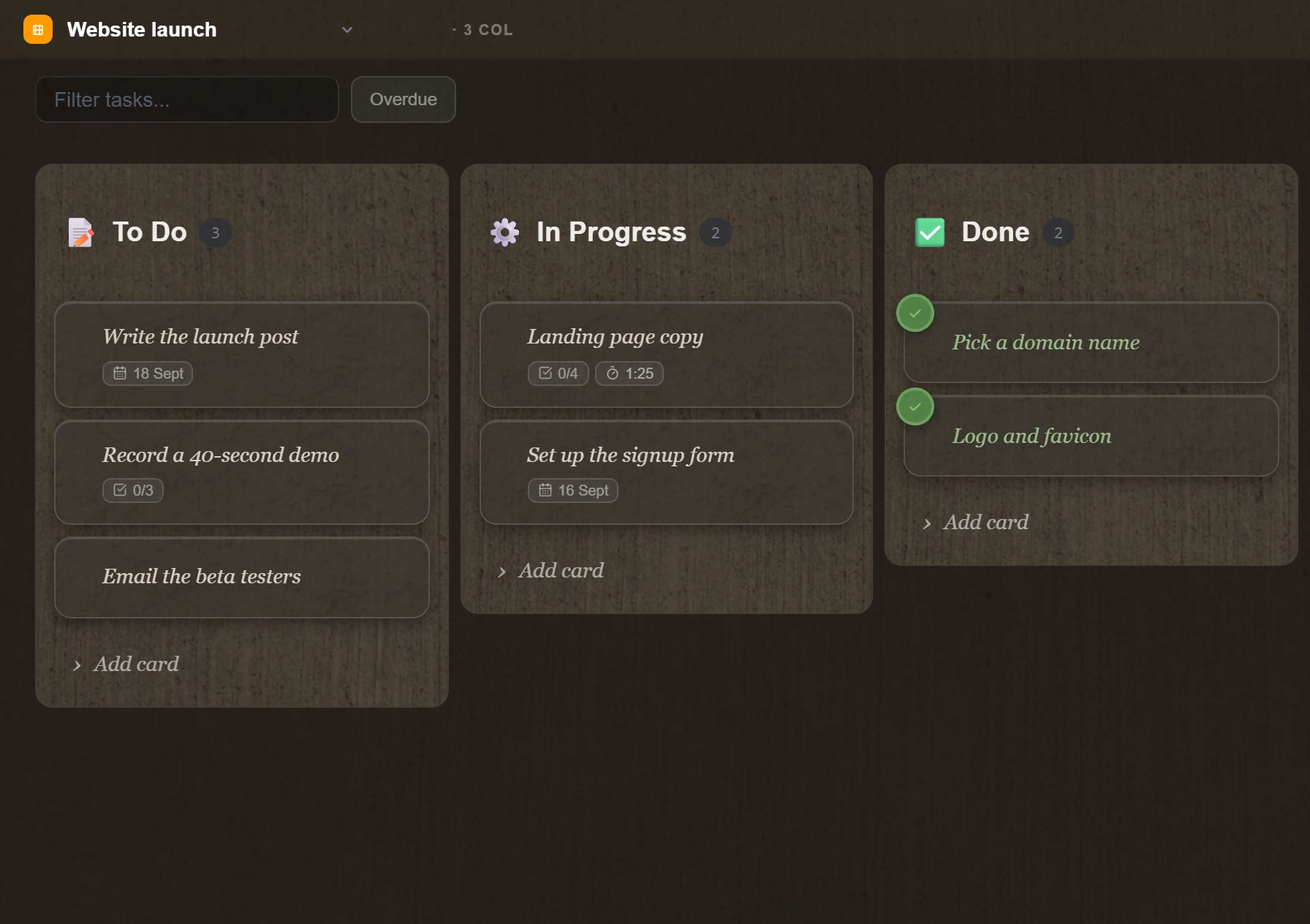Image resolution: width=1310 pixels, height=924 pixels.
Task: Open the Website launch board dropdown chevron
Action: 347,30
